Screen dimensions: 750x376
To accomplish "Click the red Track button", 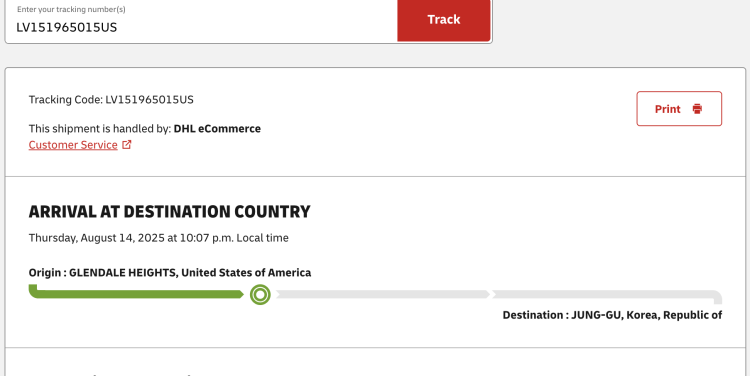I will click(444, 20).
